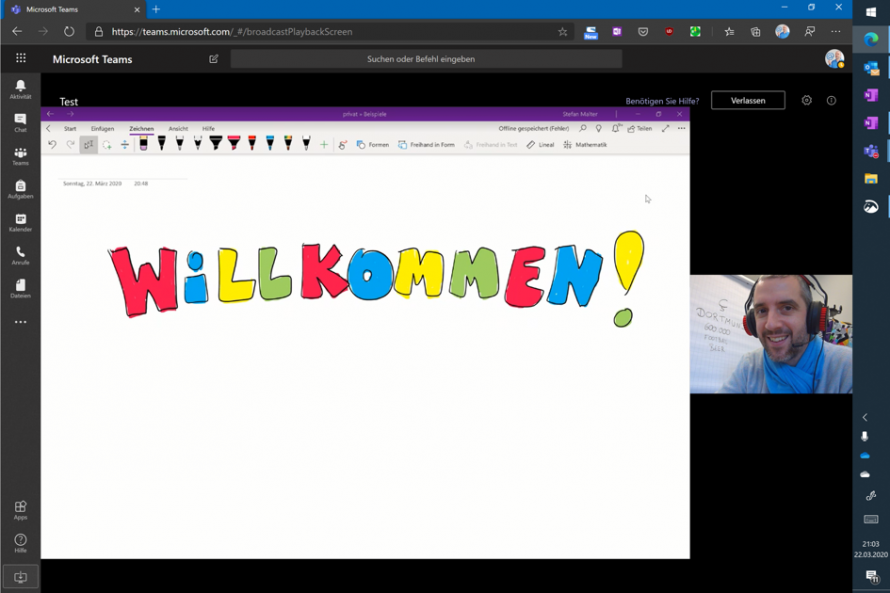Screen dimensions: 890x593
Task: Click the Mathematik button
Action: click(585, 145)
